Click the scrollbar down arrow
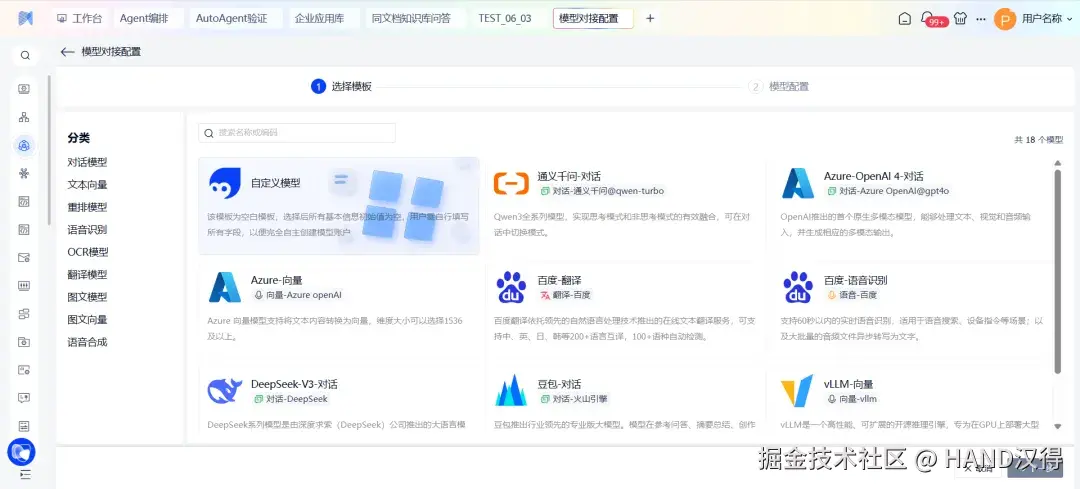Screen dimensions: 1080x489 coord(1058,426)
